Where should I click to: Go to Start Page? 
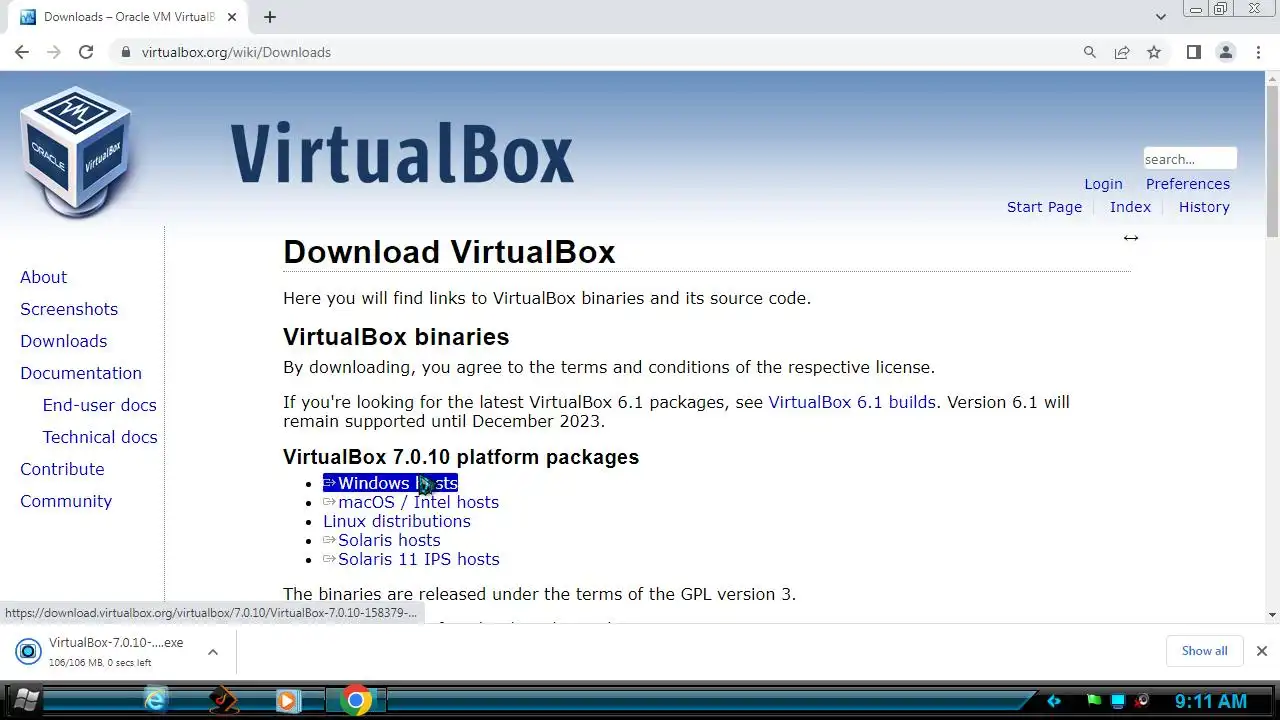1044,207
